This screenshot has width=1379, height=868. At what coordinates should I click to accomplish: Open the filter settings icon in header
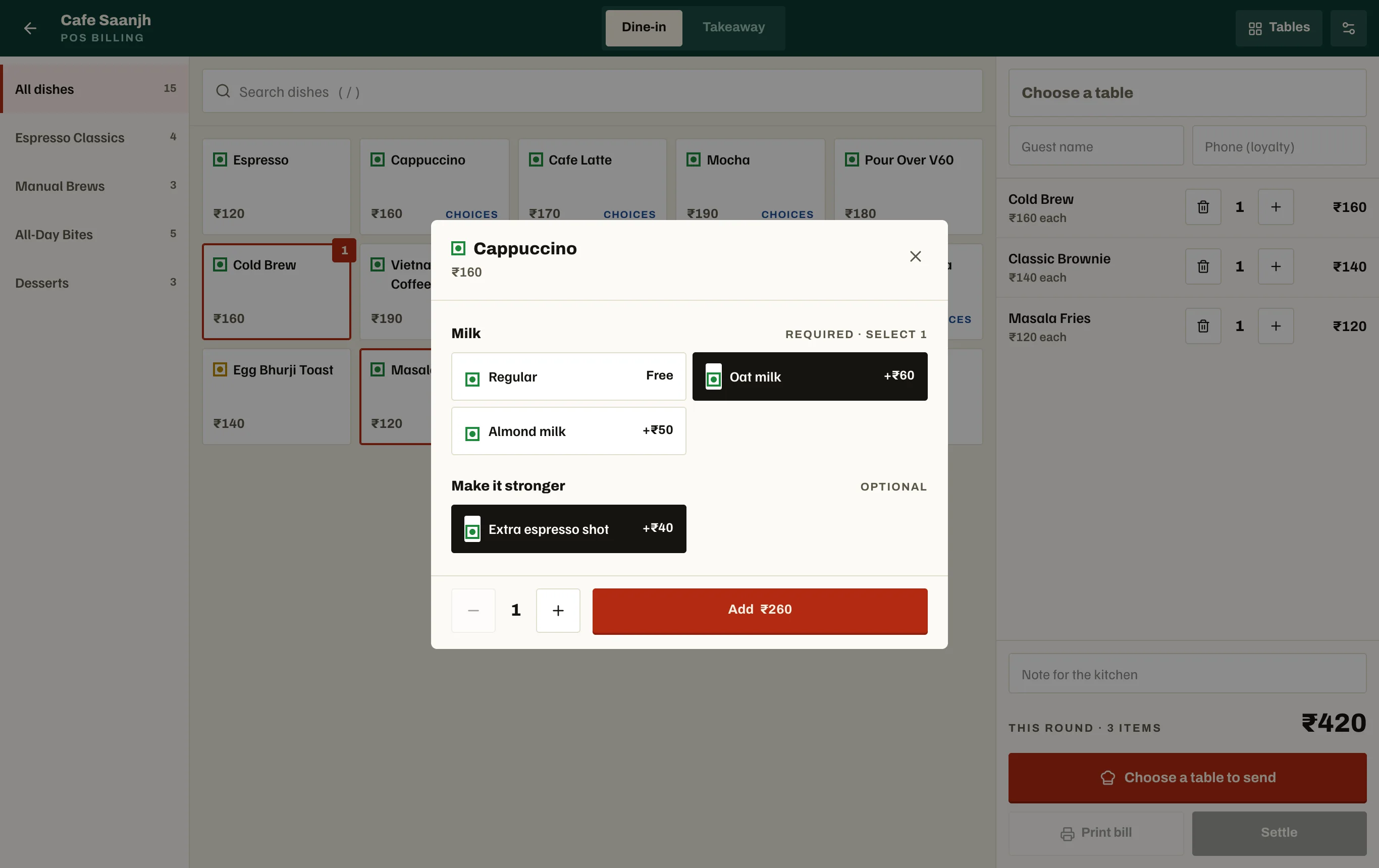tap(1348, 27)
